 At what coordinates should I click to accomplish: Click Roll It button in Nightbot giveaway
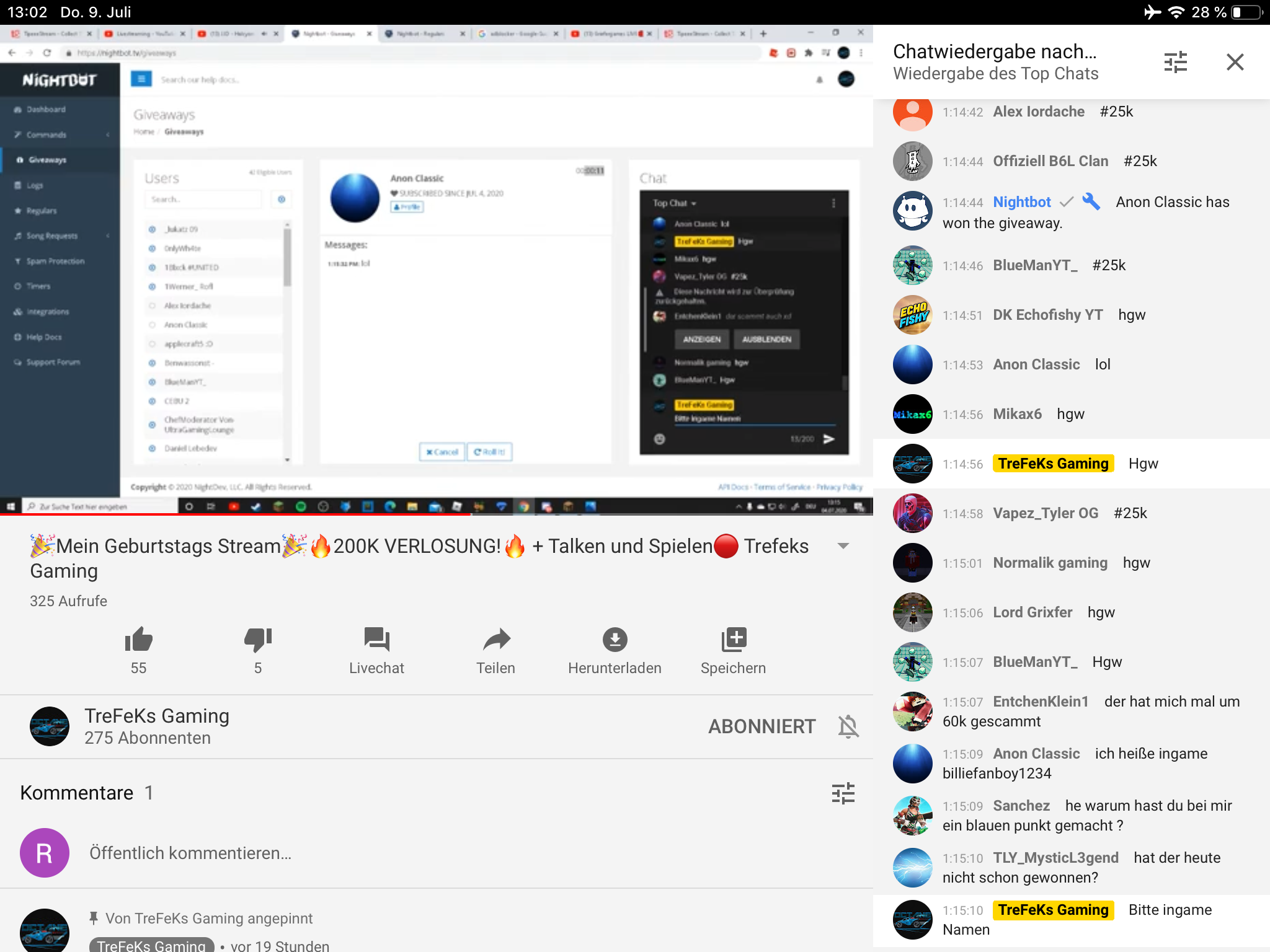[490, 452]
